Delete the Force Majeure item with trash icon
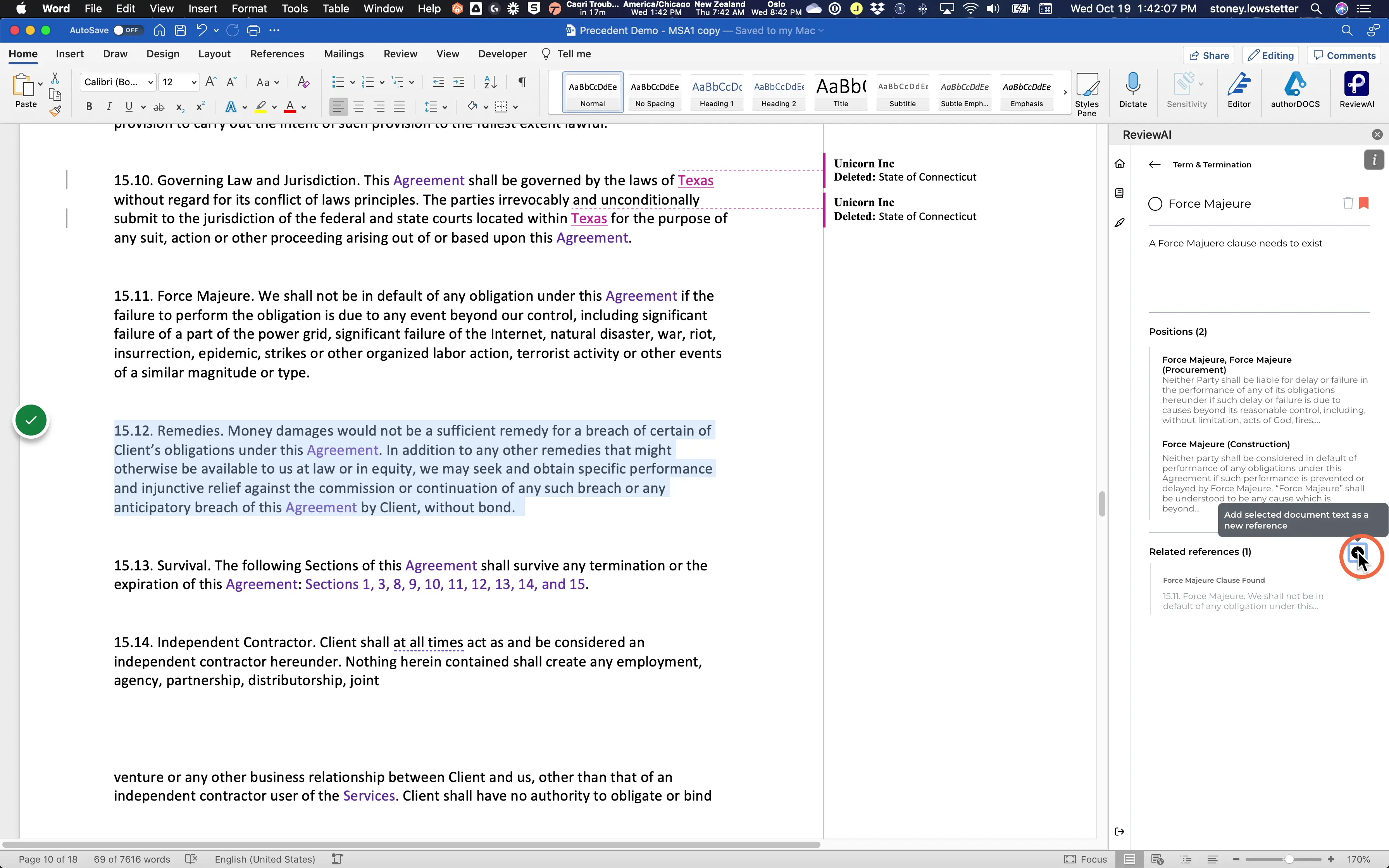This screenshot has height=868, width=1389. [1348, 203]
